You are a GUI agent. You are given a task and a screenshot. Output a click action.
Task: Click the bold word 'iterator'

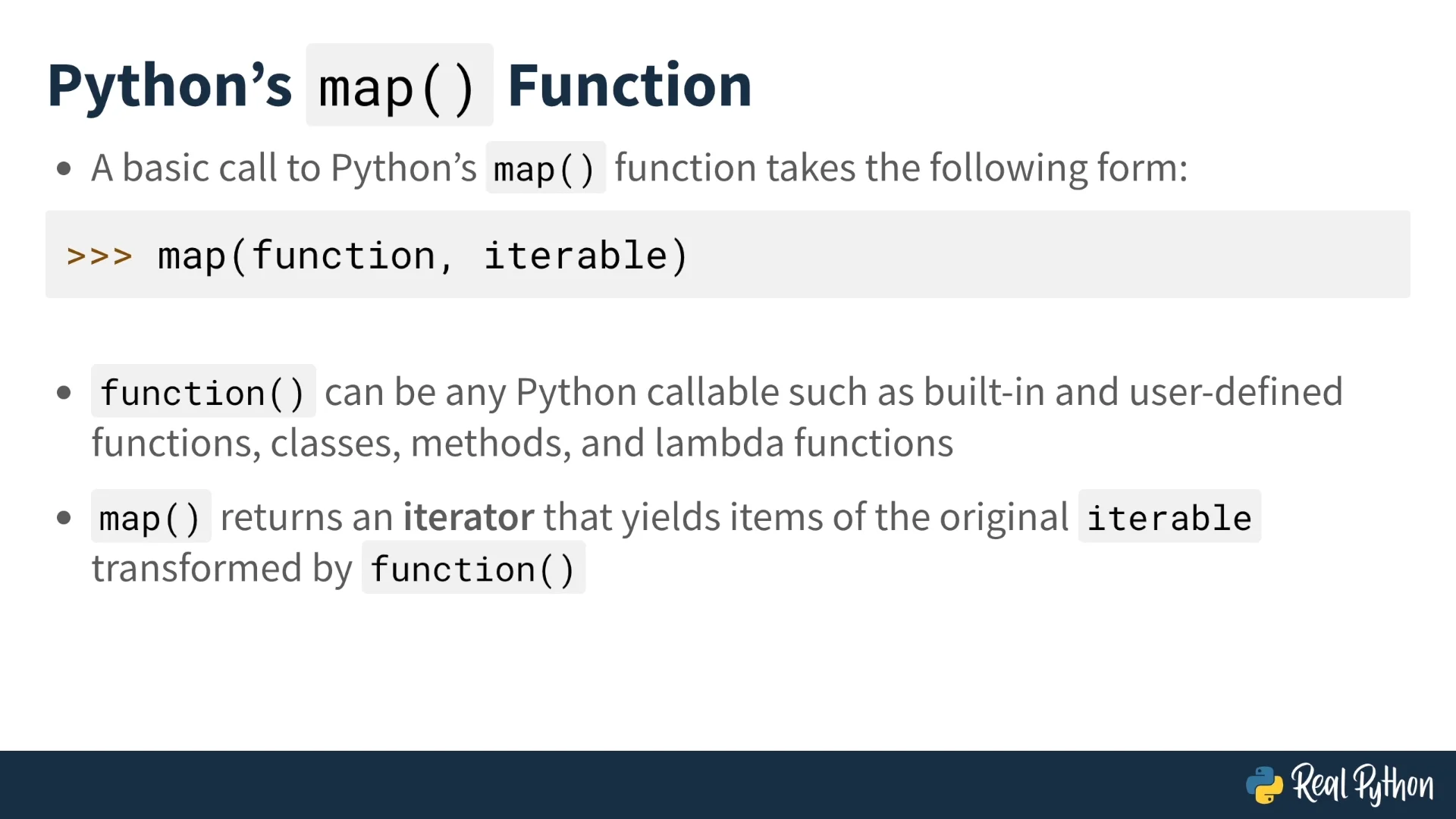(x=469, y=517)
